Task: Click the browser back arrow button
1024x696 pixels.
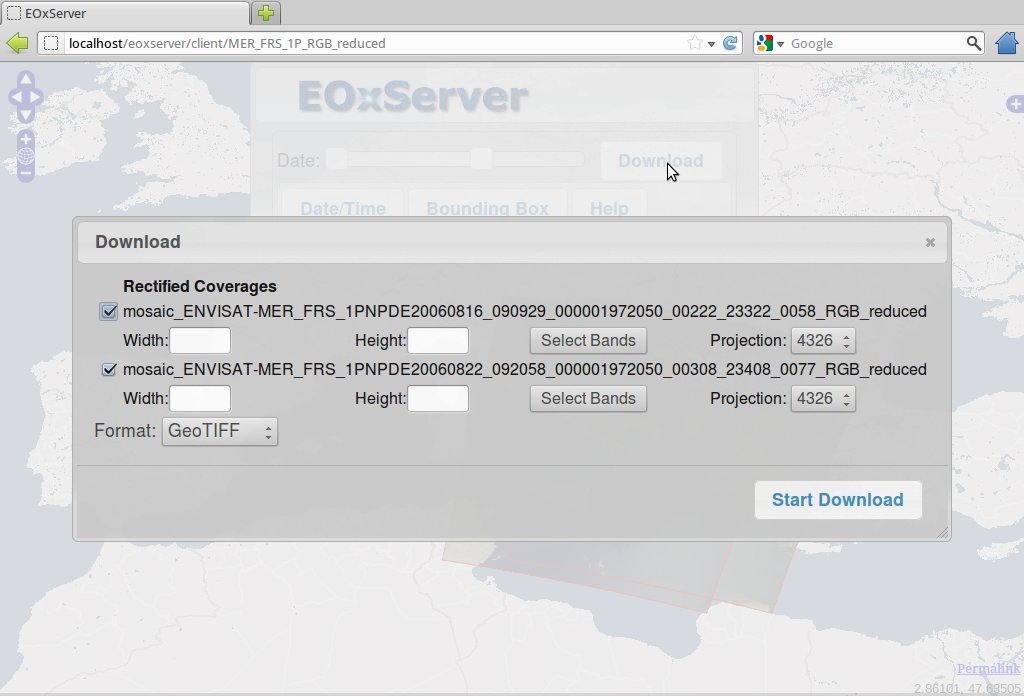Action: coord(17,43)
